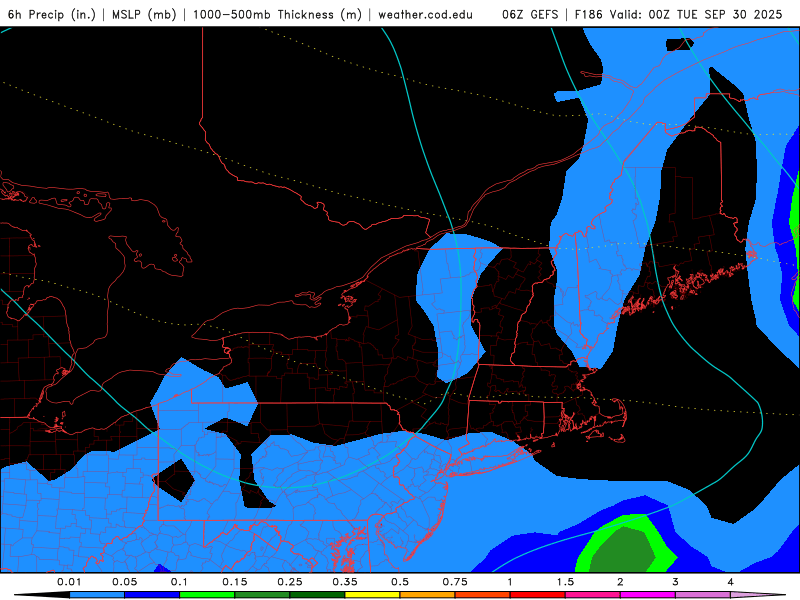Click the '06Z GEFS' model run label
This screenshot has height=600, width=800.
coord(530,14)
